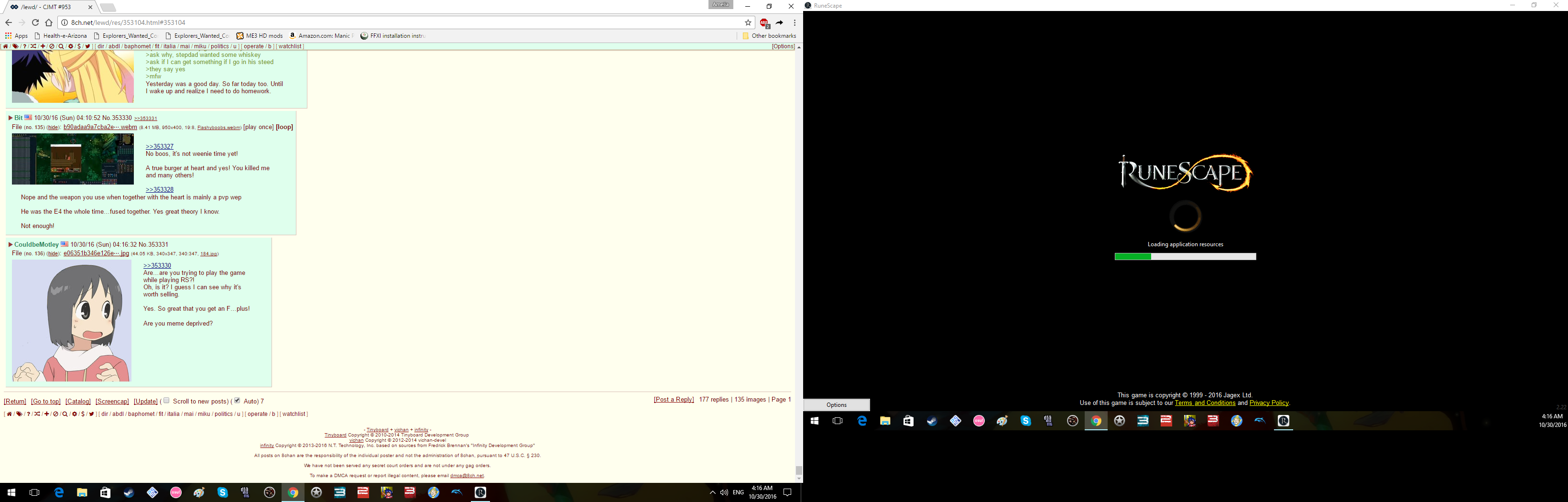Click the RuneScape loading progress bar

[1185, 257]
